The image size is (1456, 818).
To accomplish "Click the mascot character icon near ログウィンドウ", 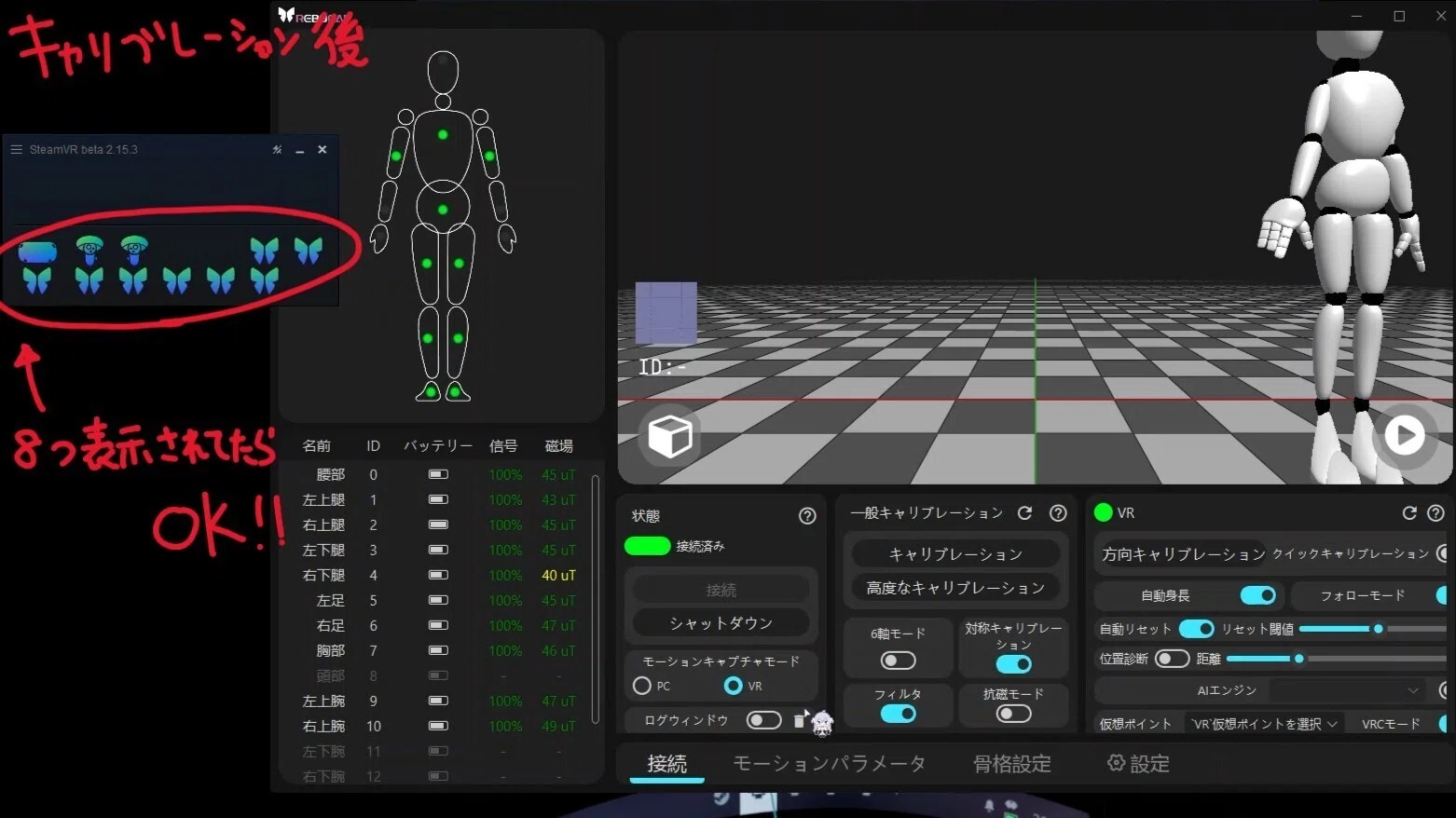I will tap(822, 722).
